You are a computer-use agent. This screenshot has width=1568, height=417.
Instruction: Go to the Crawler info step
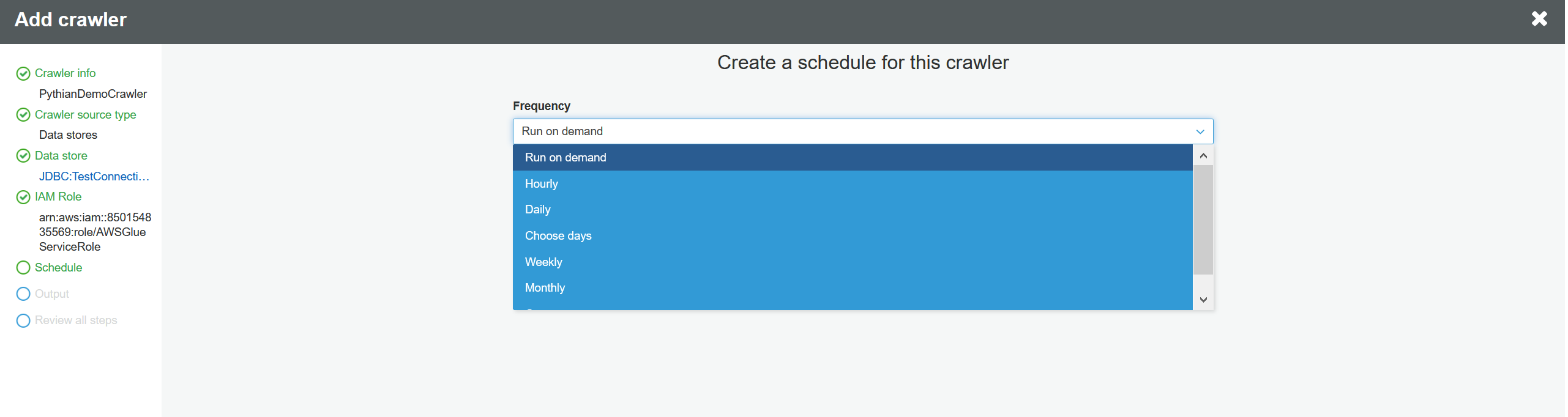tap(65, 73)
